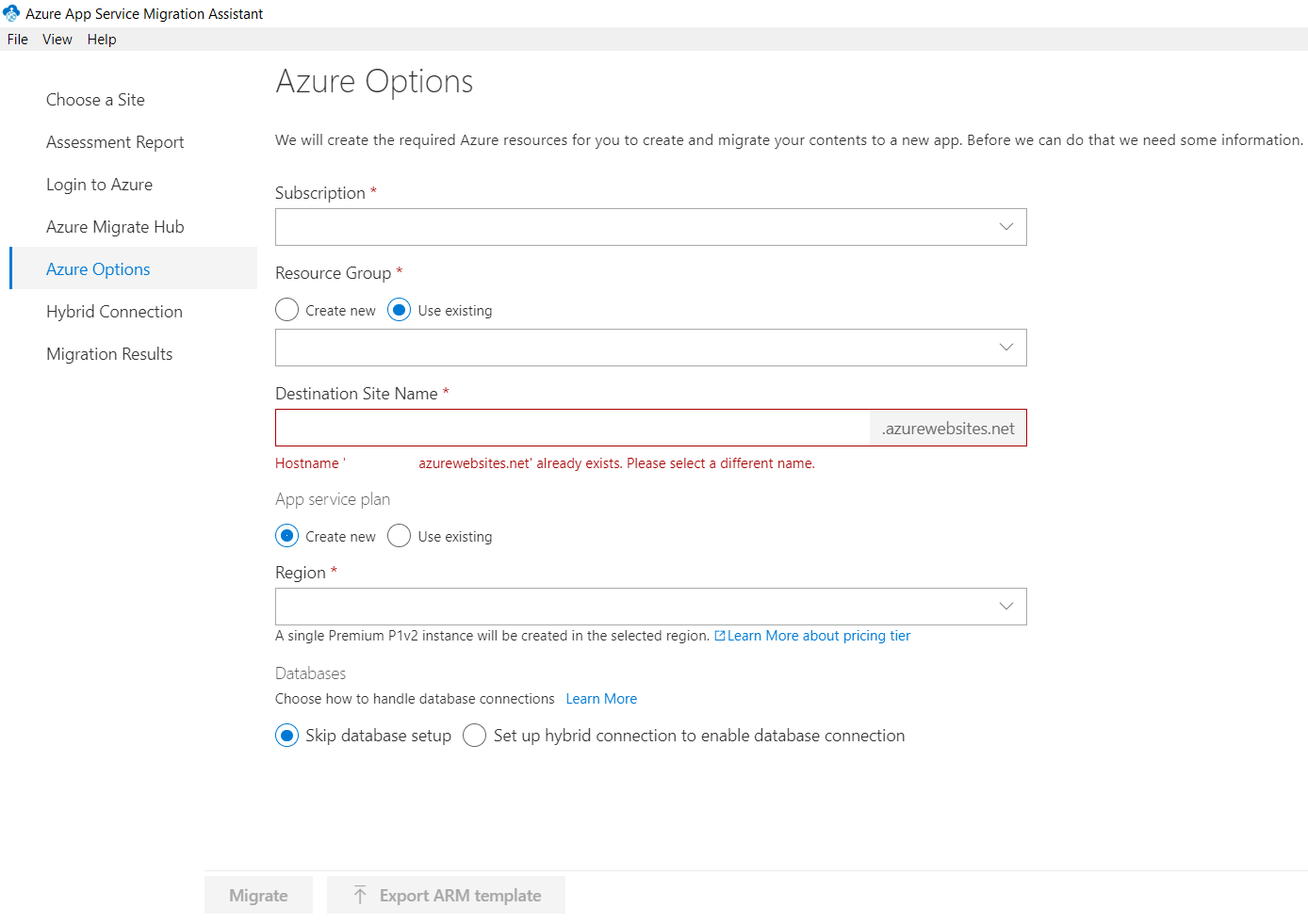Click the Azure Options page heading
This screenshot has width=1308, height=924.
(x=374, y=82)
